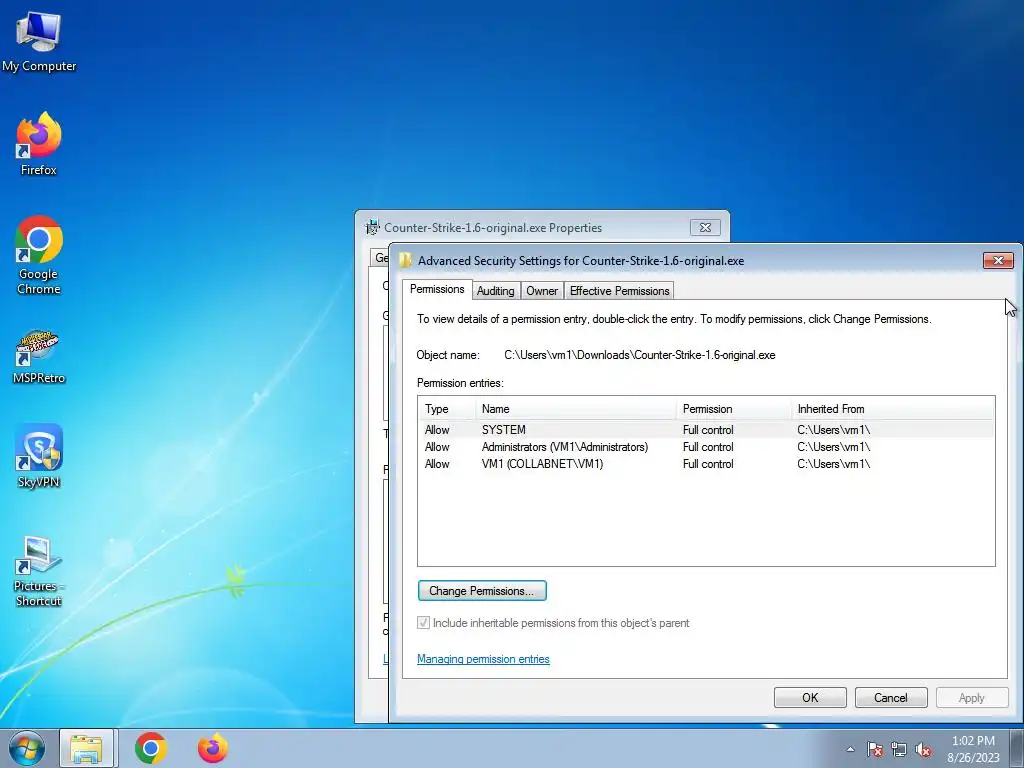This screenshot has height=768, width=1024.
Task: Click the Permission column header
Action: [x=734, y=409]
